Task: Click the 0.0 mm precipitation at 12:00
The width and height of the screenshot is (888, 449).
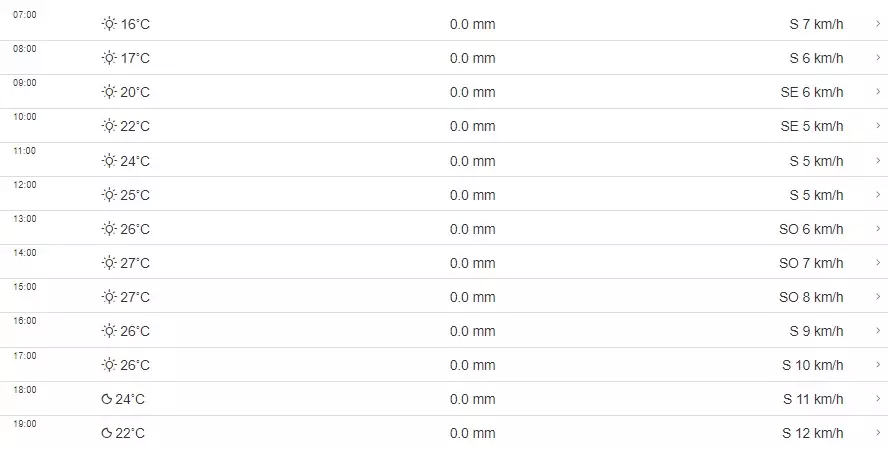Action: click(472, 195)
